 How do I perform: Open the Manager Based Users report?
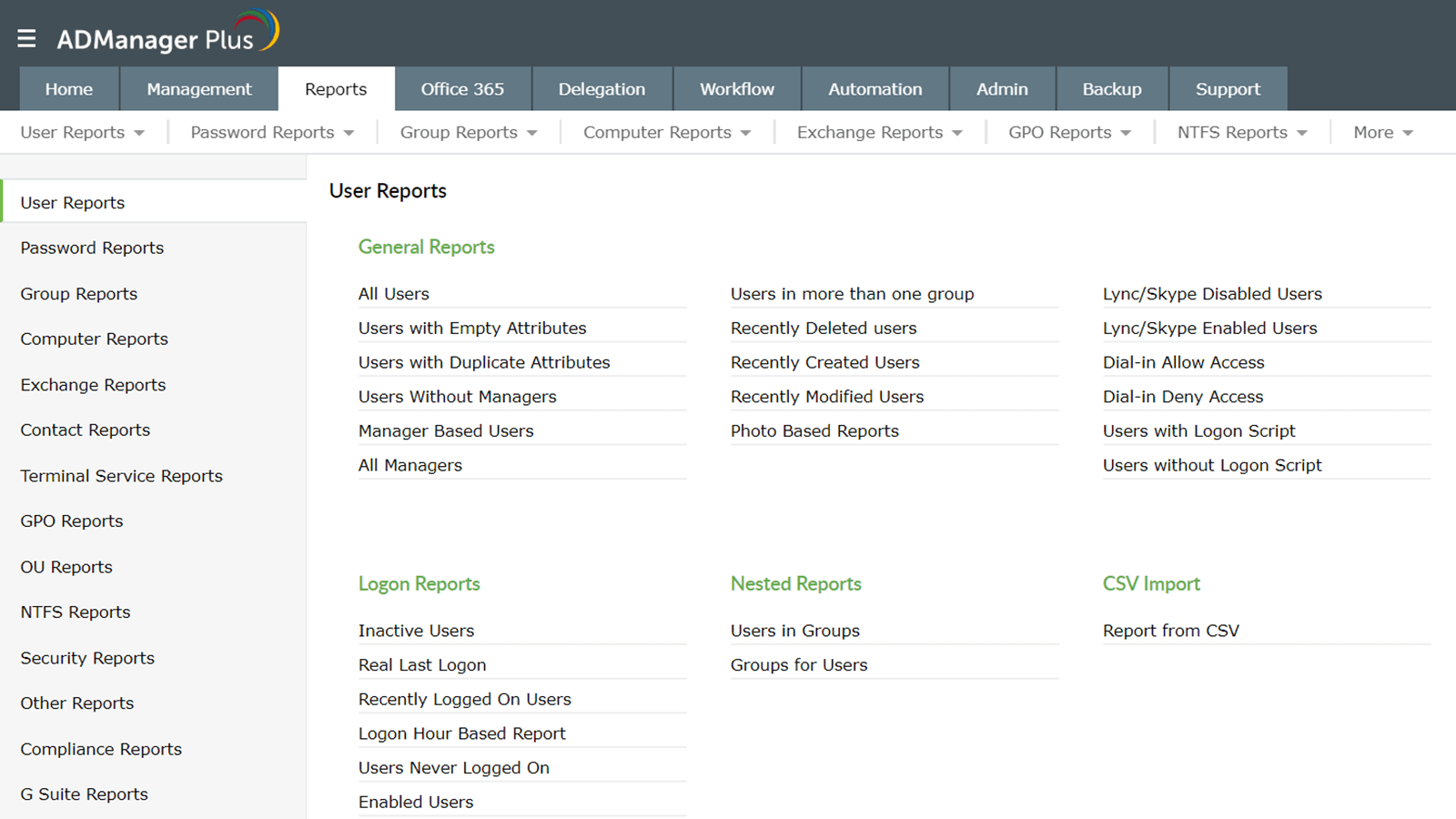(446, 431)
